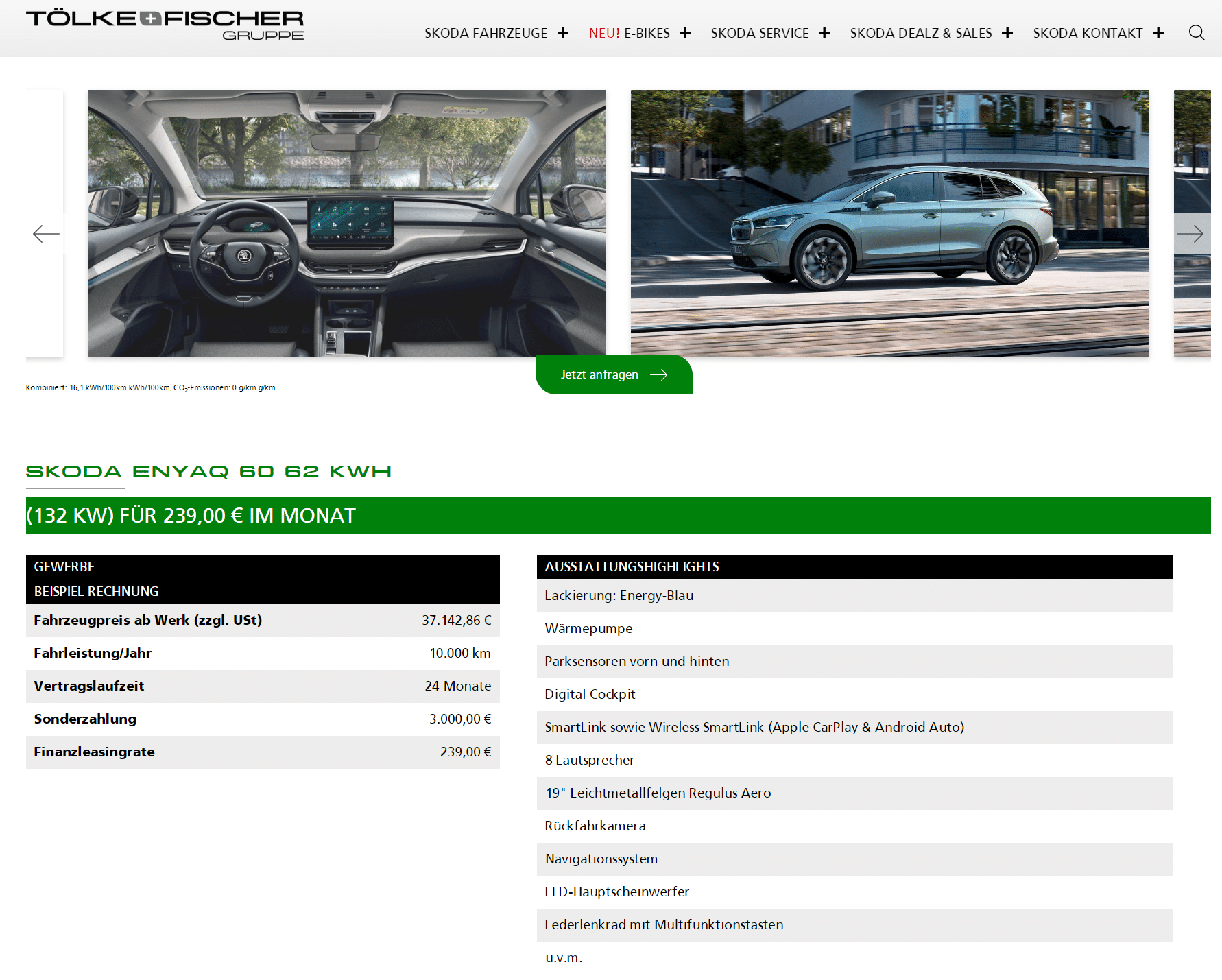Select the Wärmepumpe row
Image resolution: width=1222 pixels, height=980 pixels.
click(x=855, y=629)
